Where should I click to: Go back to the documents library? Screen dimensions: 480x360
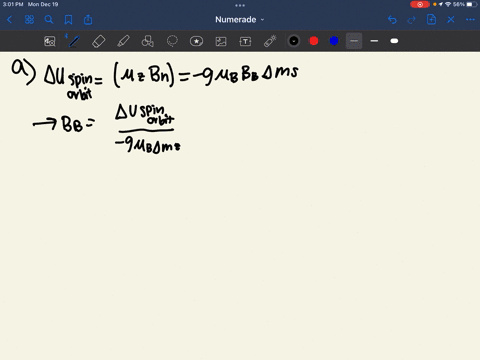9,20
